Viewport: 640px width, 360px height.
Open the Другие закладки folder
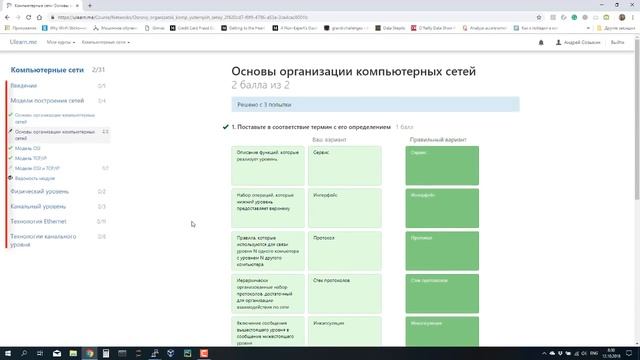pyautogui.click(x=616, y=28)
